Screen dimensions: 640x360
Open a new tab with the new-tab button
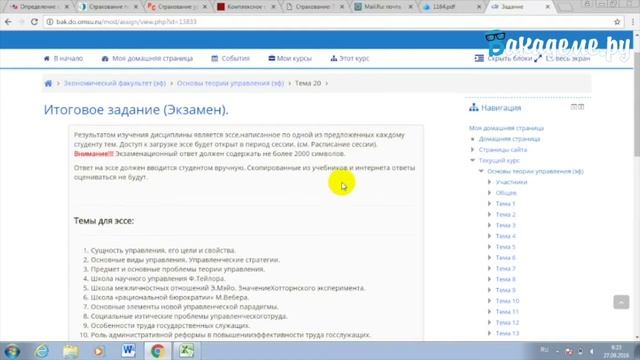(565, 7)
